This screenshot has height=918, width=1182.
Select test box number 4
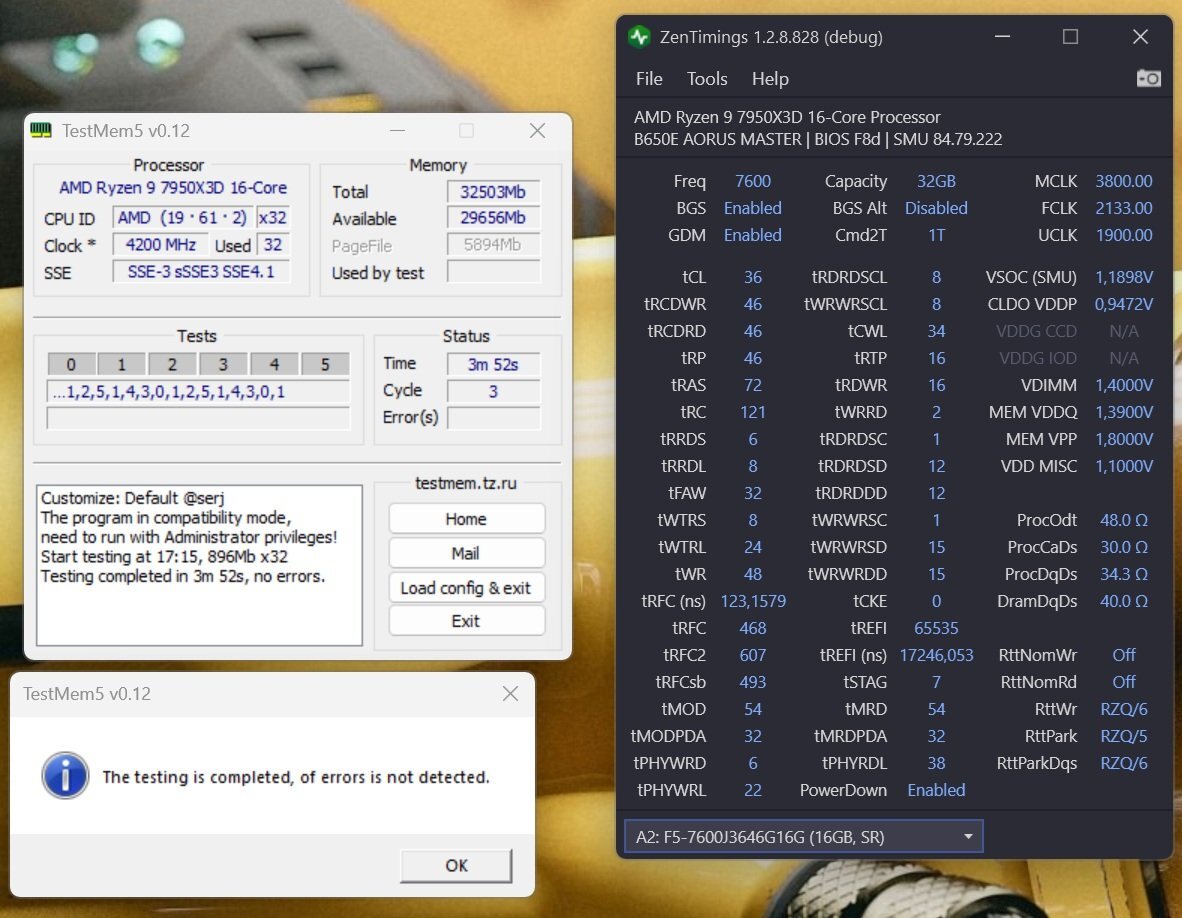[274, 364]
